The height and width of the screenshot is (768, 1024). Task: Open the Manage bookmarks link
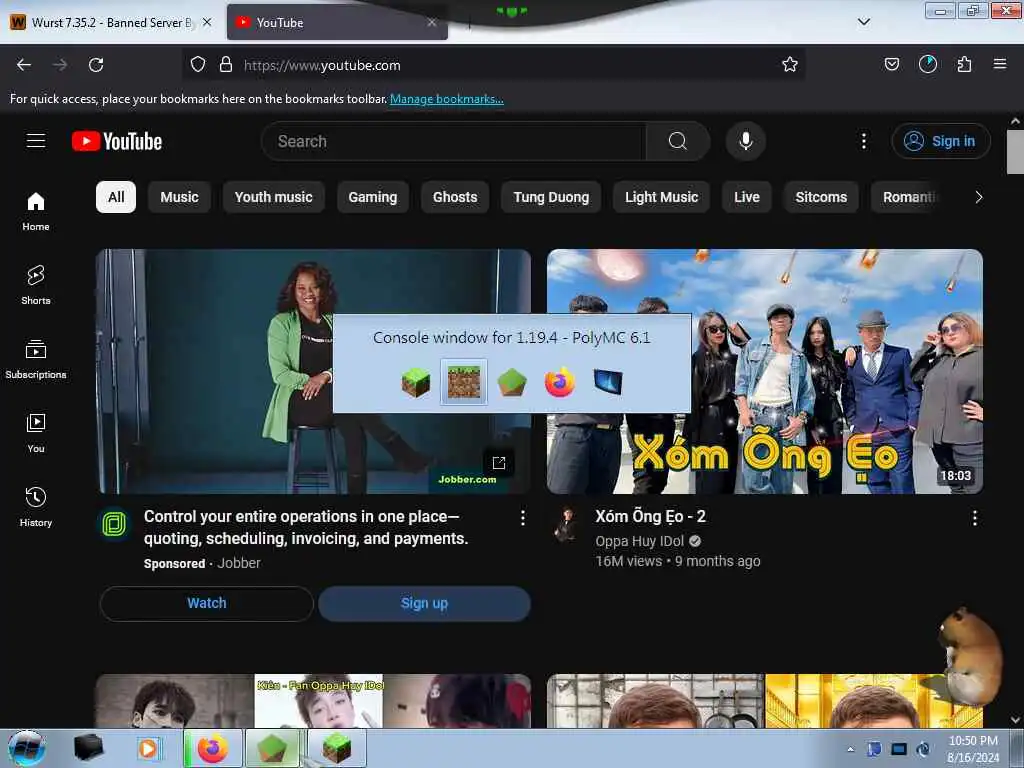(x=447, y=99)
